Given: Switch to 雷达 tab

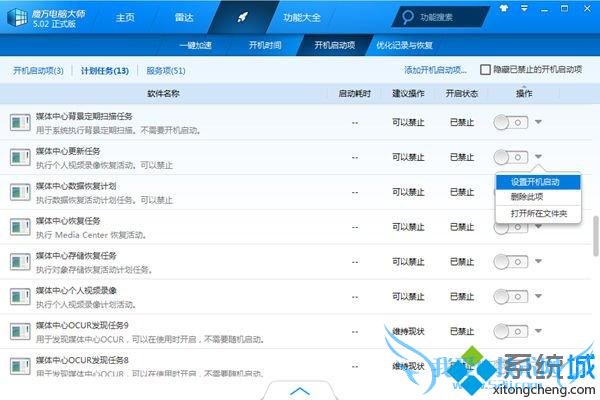Looking at the screenshot, I should [184, 18].
